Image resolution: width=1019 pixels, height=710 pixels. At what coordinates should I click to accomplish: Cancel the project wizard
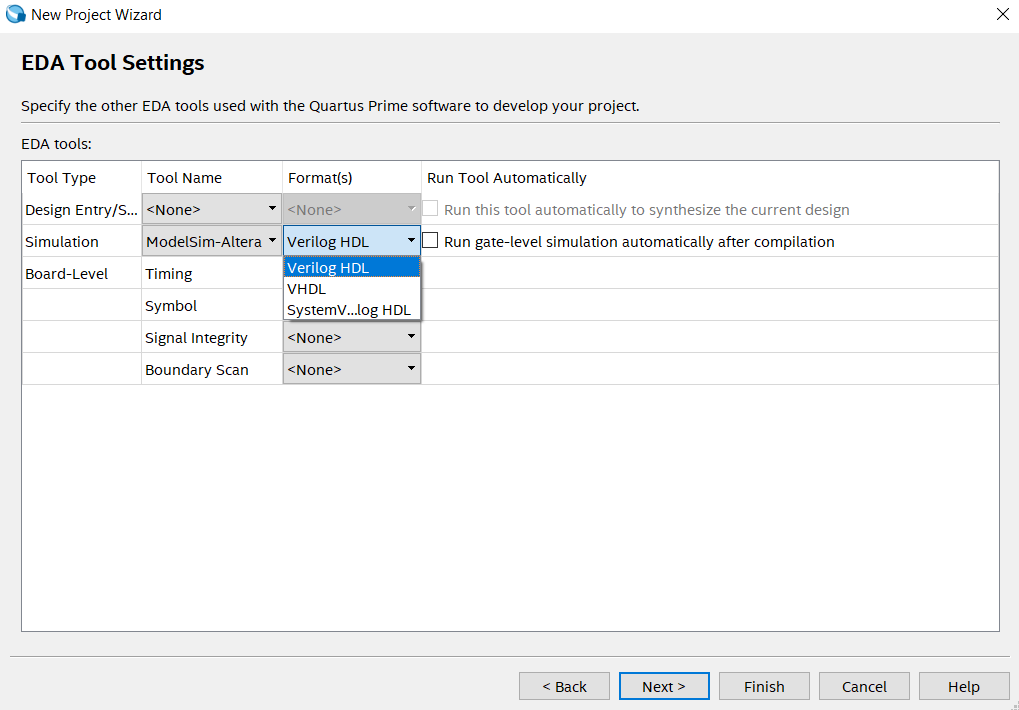864,687
